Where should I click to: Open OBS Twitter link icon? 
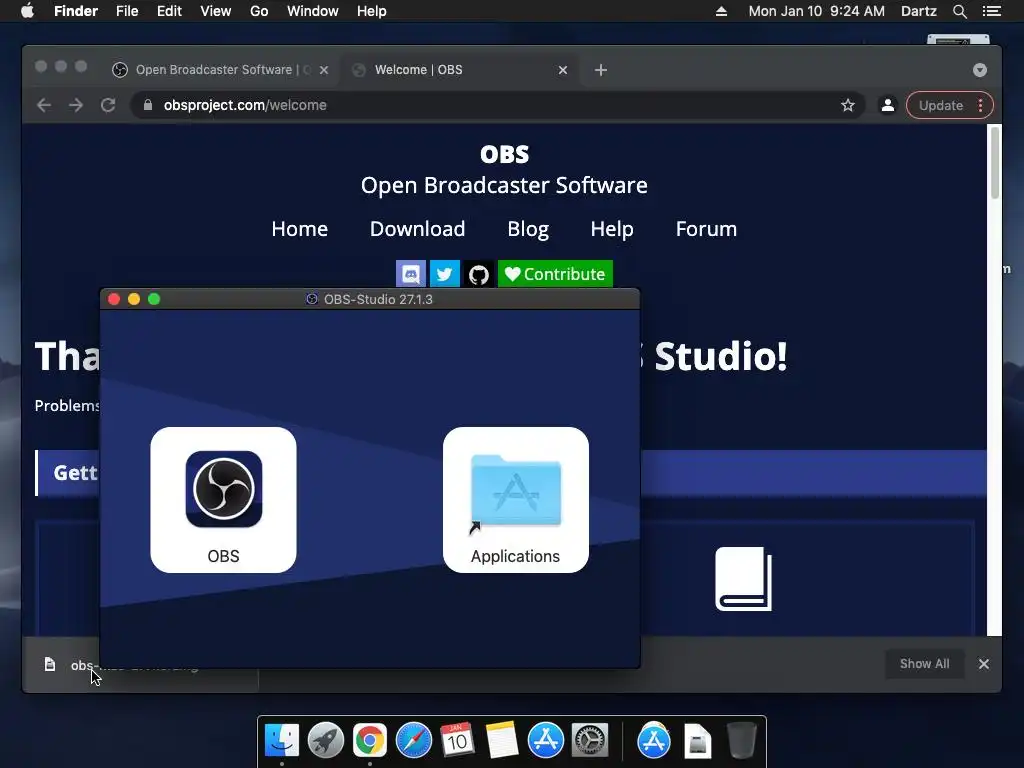(445, 274)
